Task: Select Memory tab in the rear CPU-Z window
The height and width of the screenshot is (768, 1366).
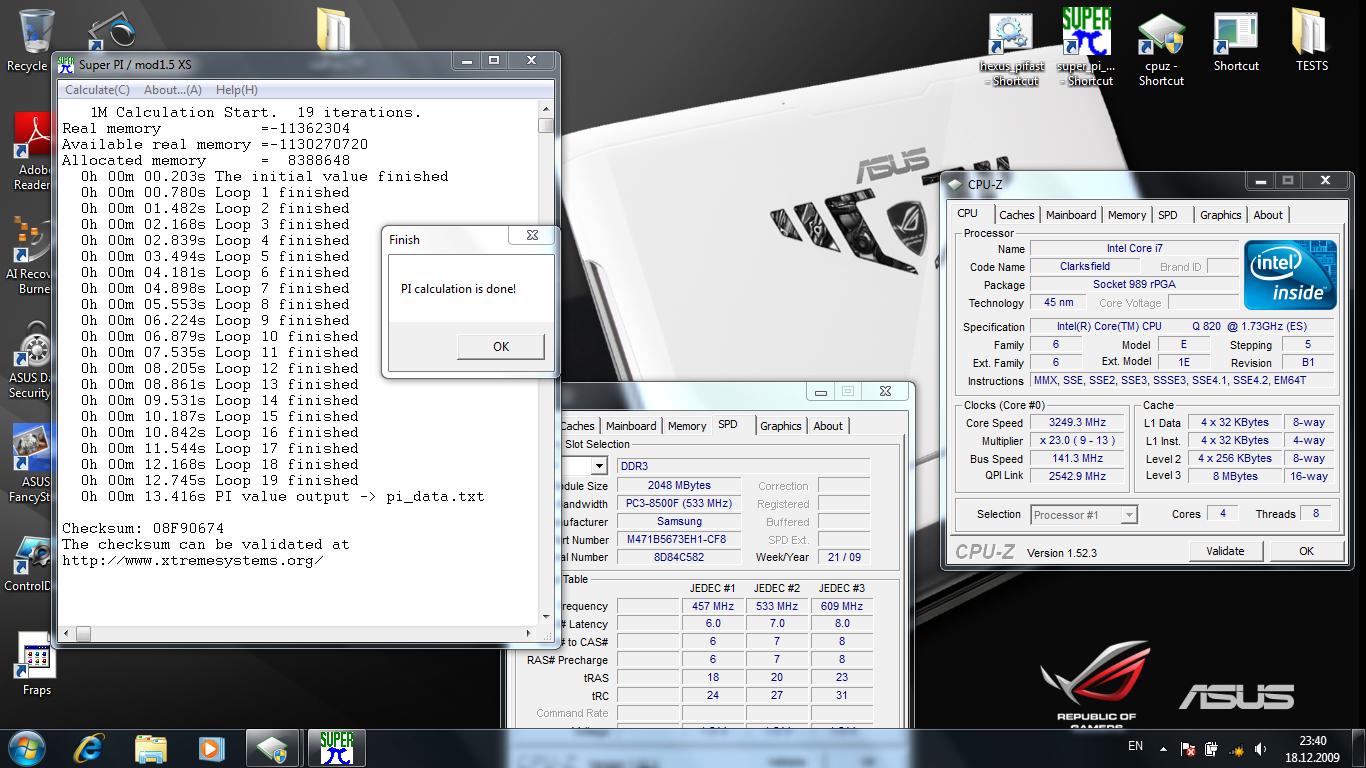Action: point(687,426)
